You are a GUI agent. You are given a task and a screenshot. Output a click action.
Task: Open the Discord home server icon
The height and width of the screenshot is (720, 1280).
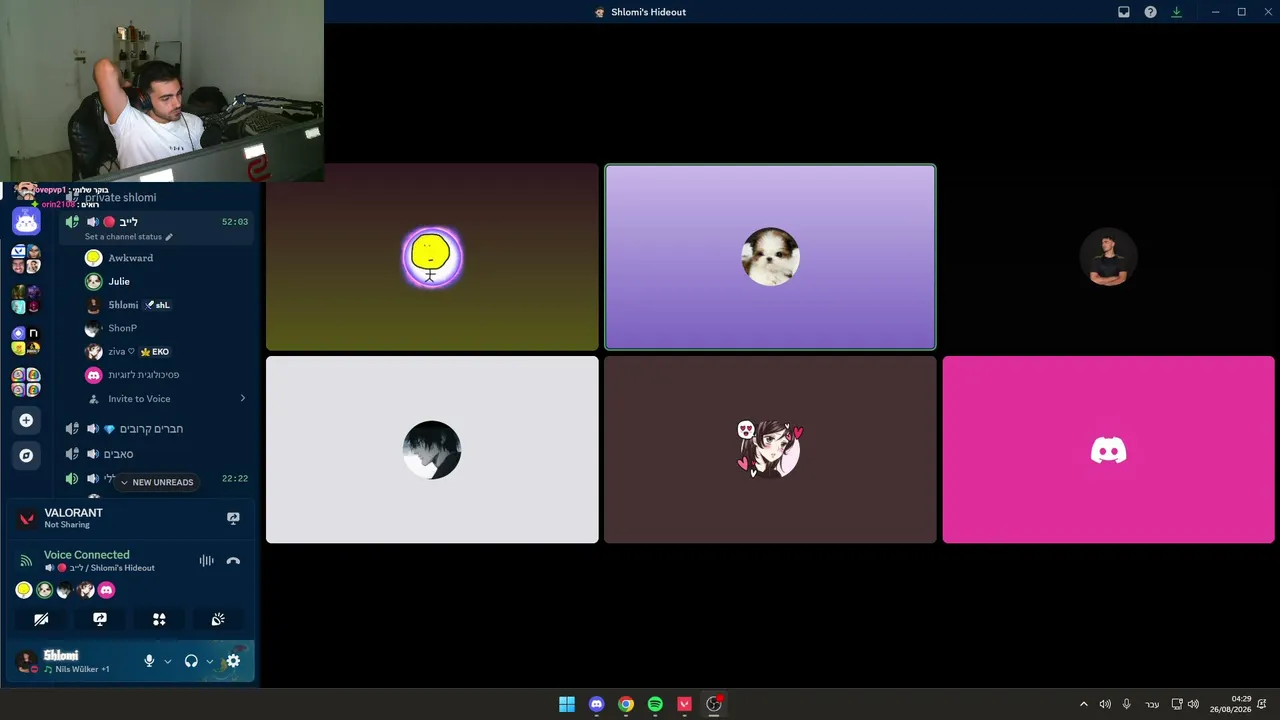[x=26, y=221]
